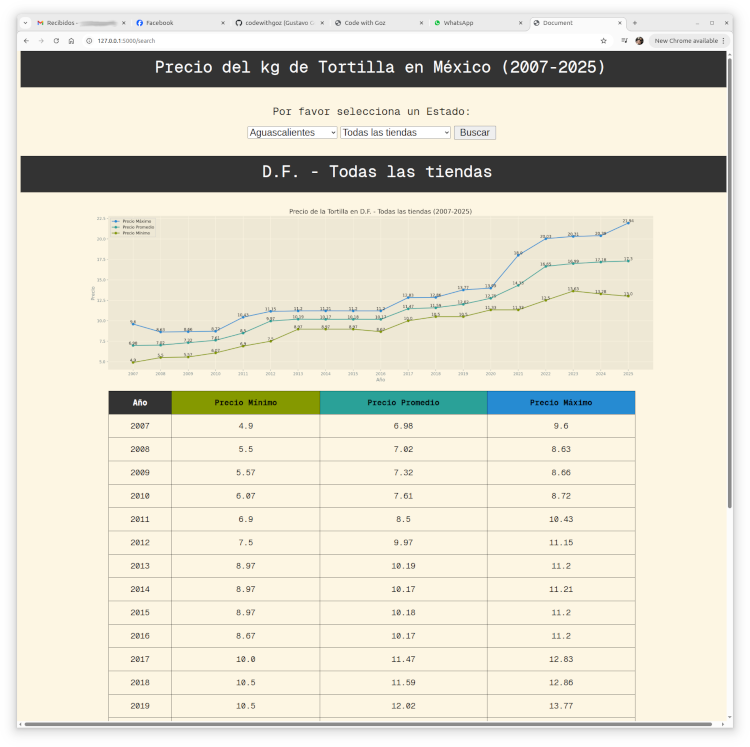Go to the browser home icon
The height and width of the screenshot is (747, 750).
tap(71, 41)
